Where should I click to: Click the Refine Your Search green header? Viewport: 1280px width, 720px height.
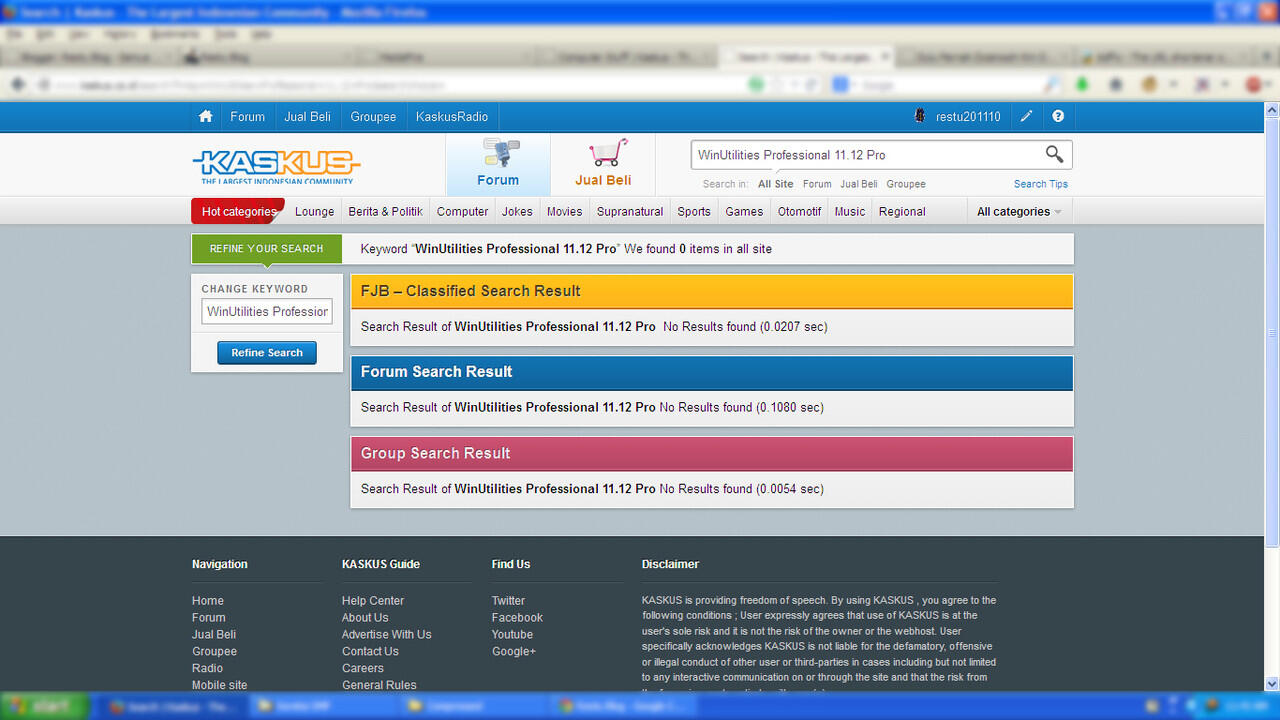[x=266, y=249]
